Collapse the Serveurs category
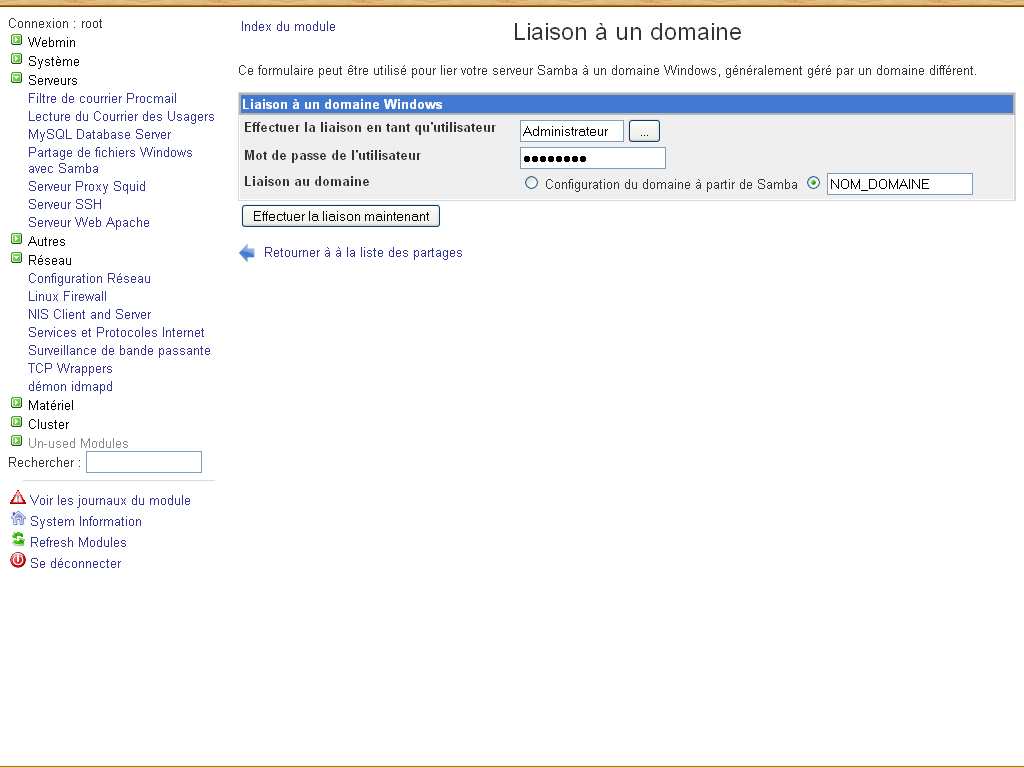 tap(16, 79)
